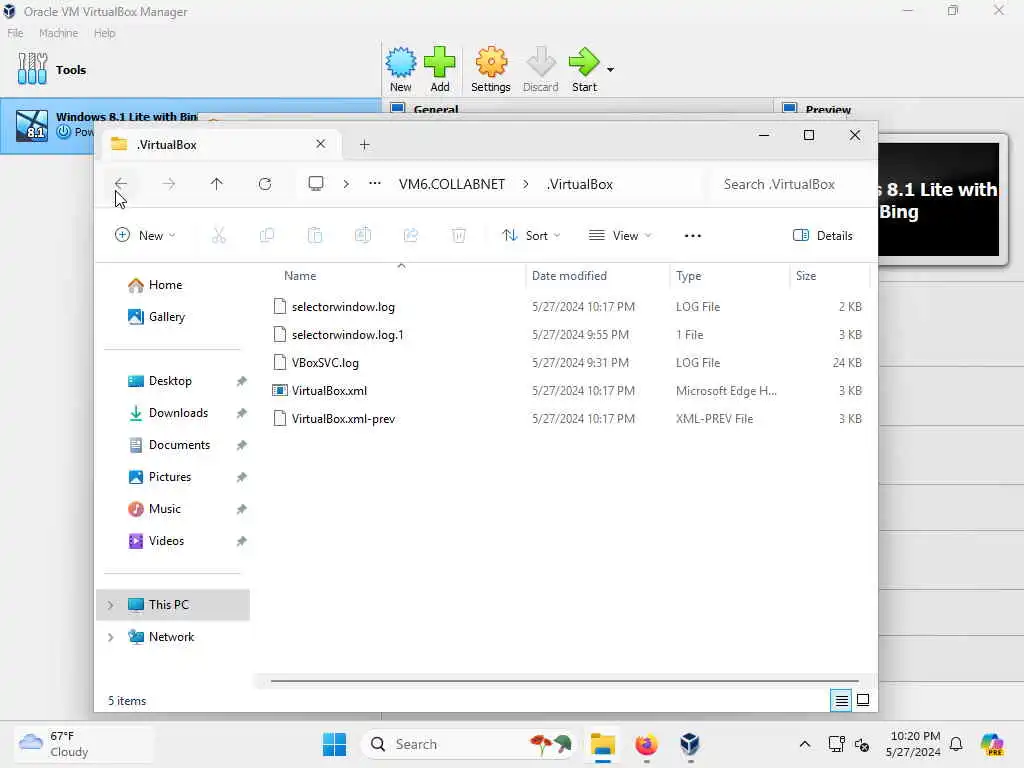Open VM6.COLLABNET breadcrumb folder
This screenshot has width=1024, height=768.
pos(452,185)
